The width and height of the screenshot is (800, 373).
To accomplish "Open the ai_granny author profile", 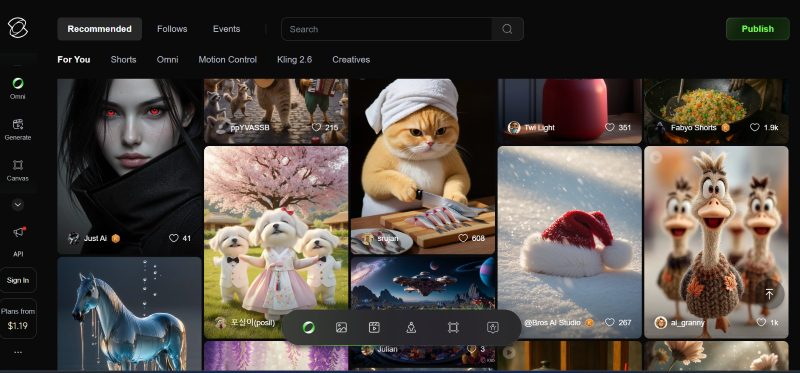I will pyautogui.click(x=680, y=322).
